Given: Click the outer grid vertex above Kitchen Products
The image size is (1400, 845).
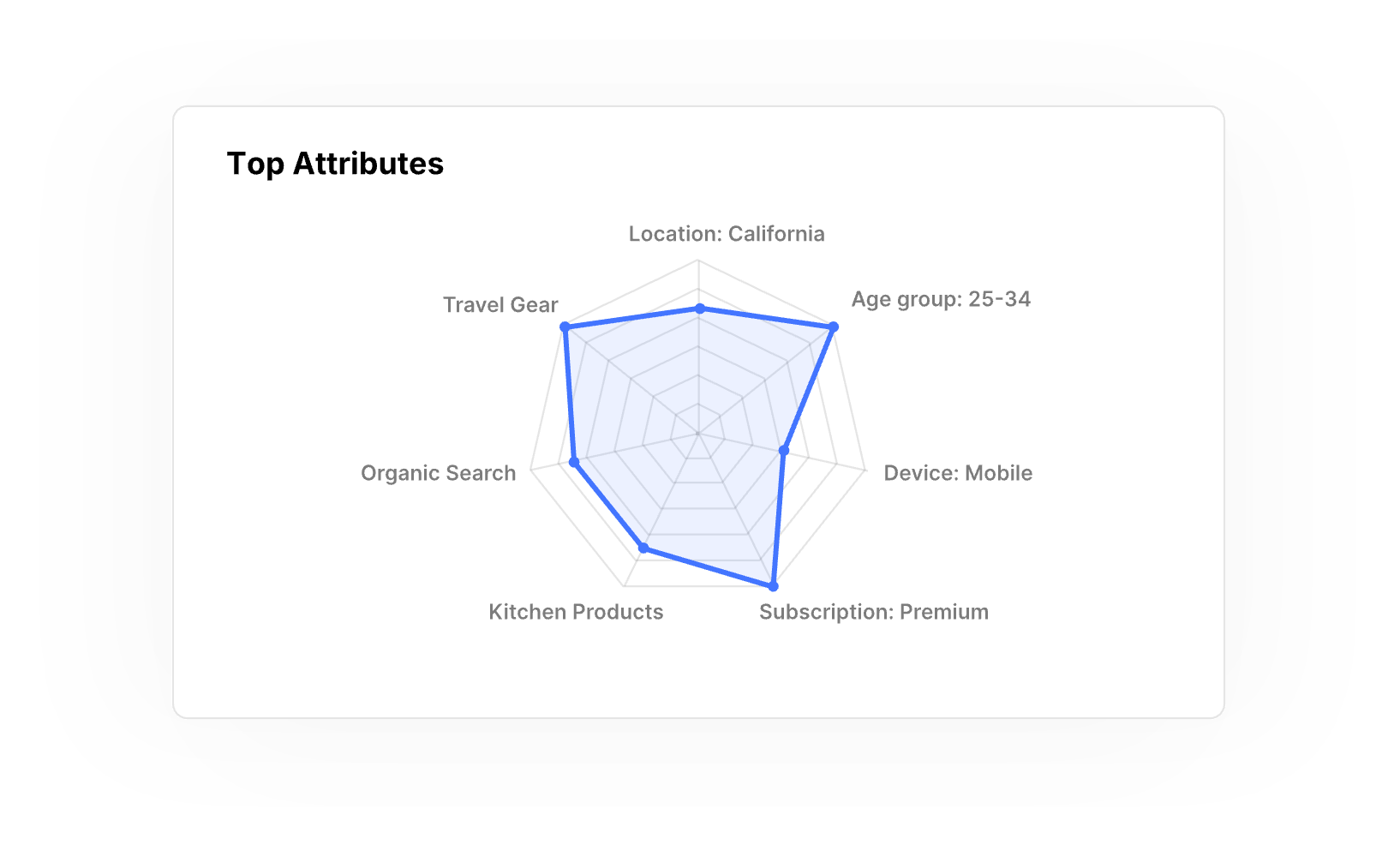Looking at the screenshot, I should pos(625,587).
